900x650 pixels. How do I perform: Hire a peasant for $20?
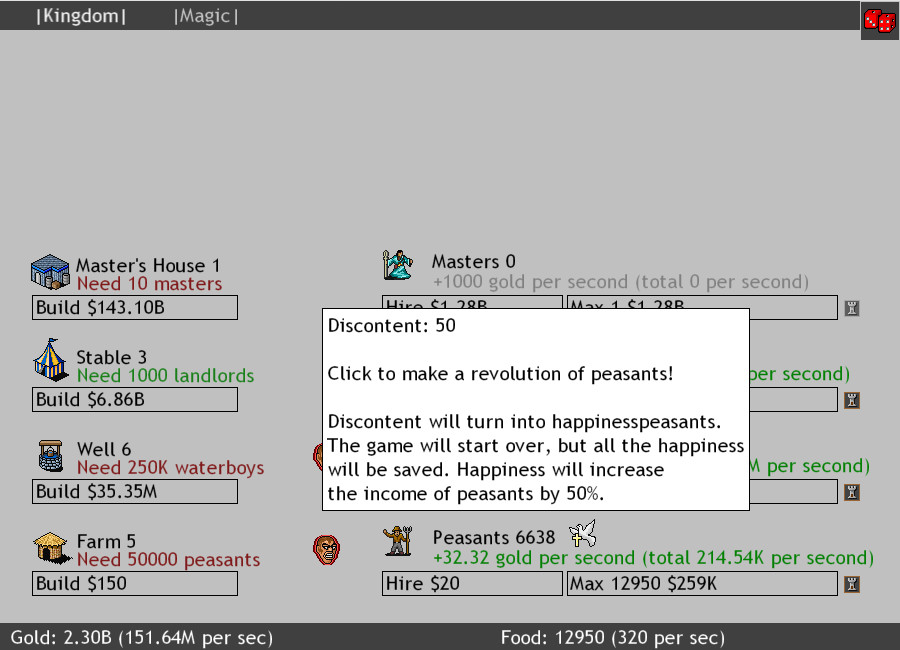coord(471,583)
